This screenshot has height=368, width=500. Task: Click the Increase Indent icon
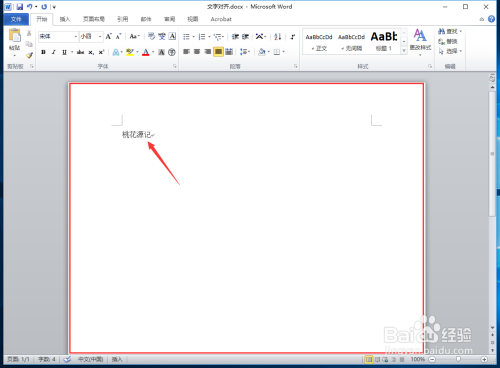pyautogui.click(x=245, y=36)
